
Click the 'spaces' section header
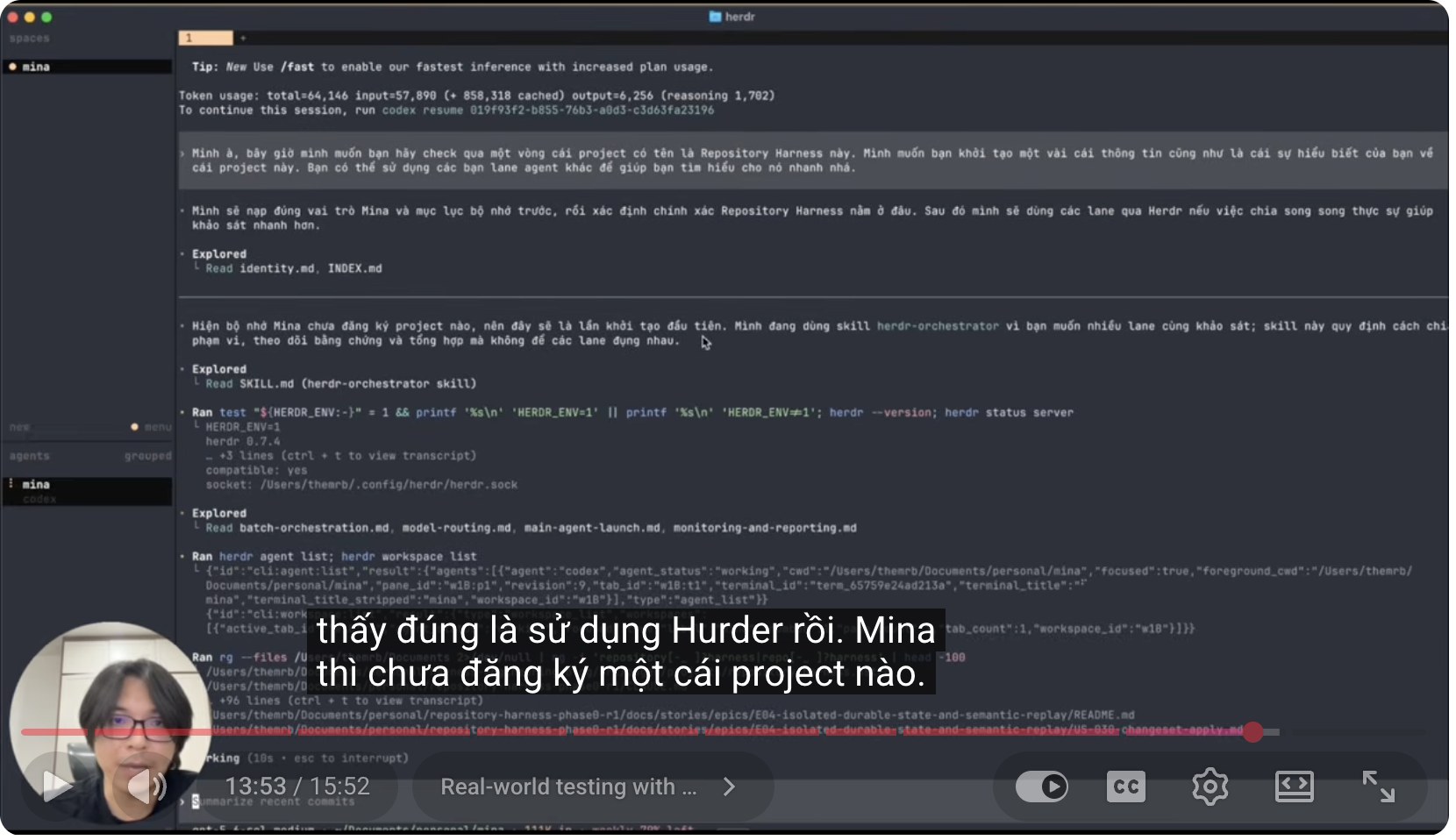coord(30,39)
